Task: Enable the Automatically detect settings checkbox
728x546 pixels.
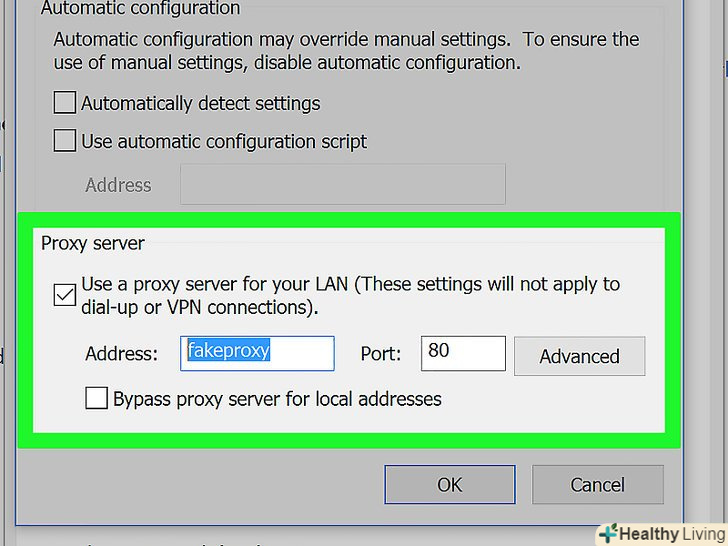Action: click(65, 103)
